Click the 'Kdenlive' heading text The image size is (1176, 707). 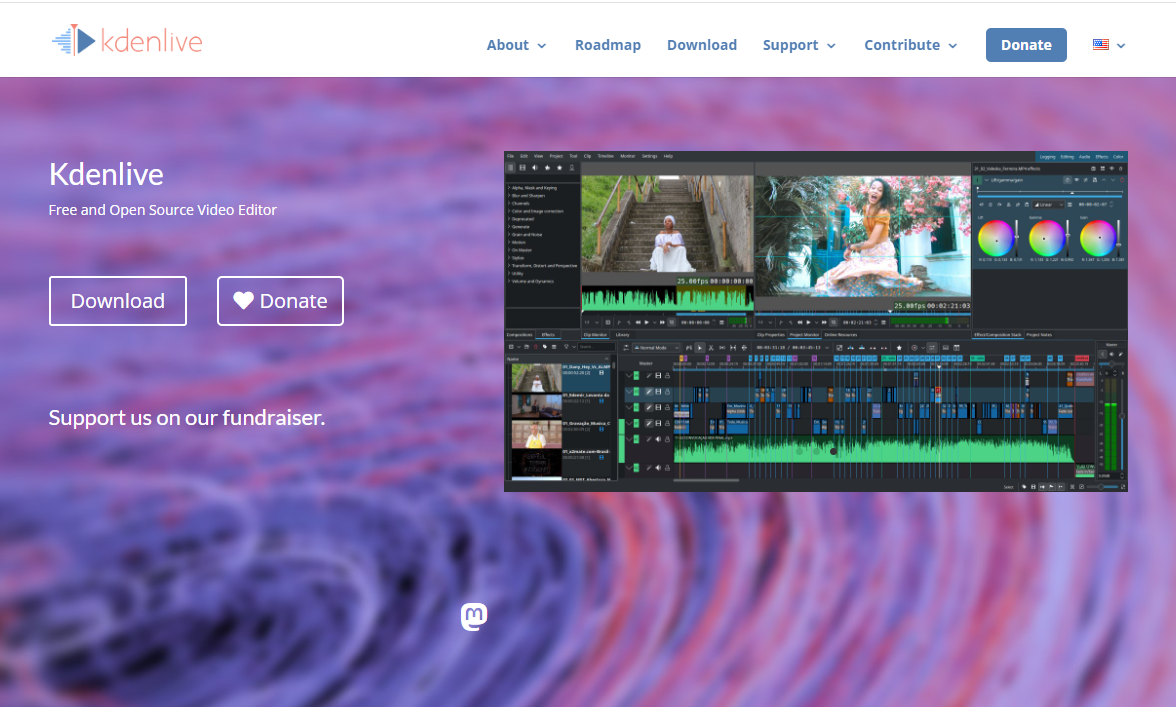(x=106, y=175)
